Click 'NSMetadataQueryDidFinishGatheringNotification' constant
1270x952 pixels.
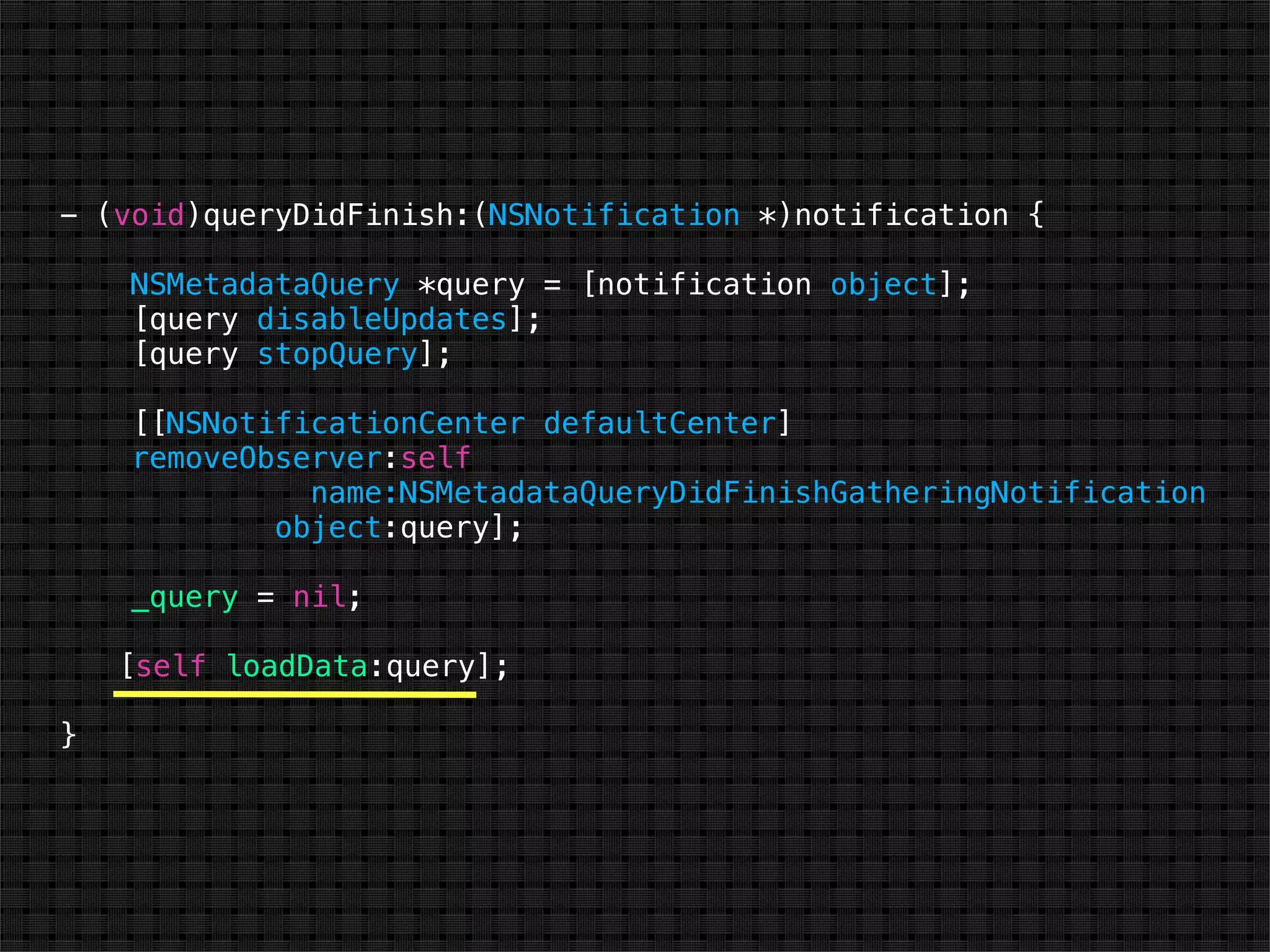pyautogui.click(x=802, y=493)
